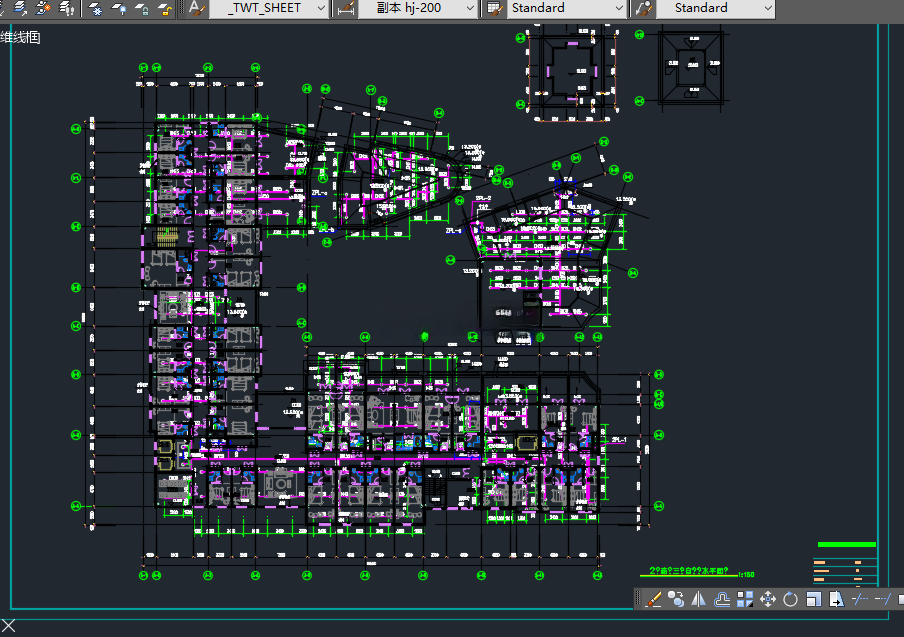This screenshot has height=637, width=904.
Task: Open the Dimension Style manager icon
Action: click(345, 8)
